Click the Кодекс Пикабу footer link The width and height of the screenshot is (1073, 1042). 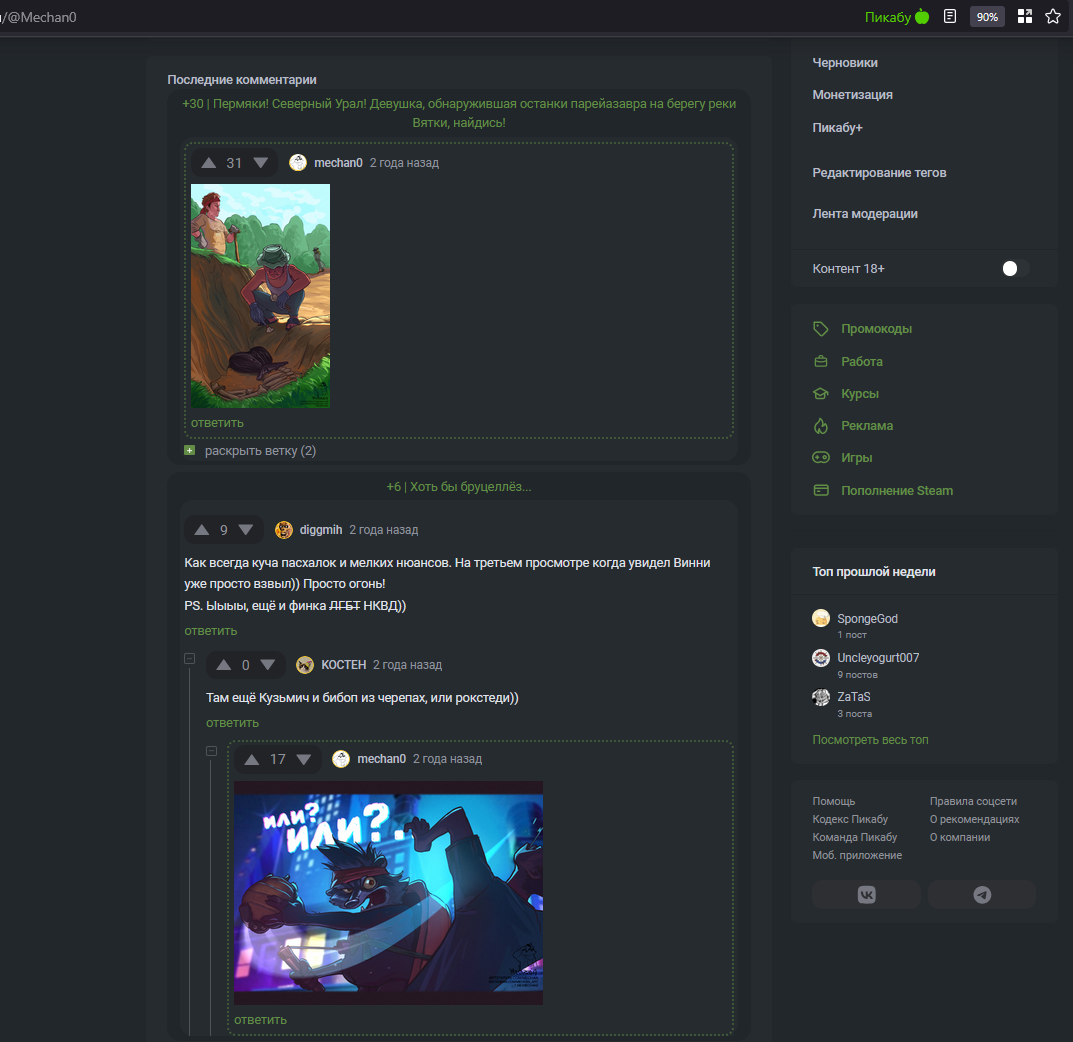click(850, 819)
